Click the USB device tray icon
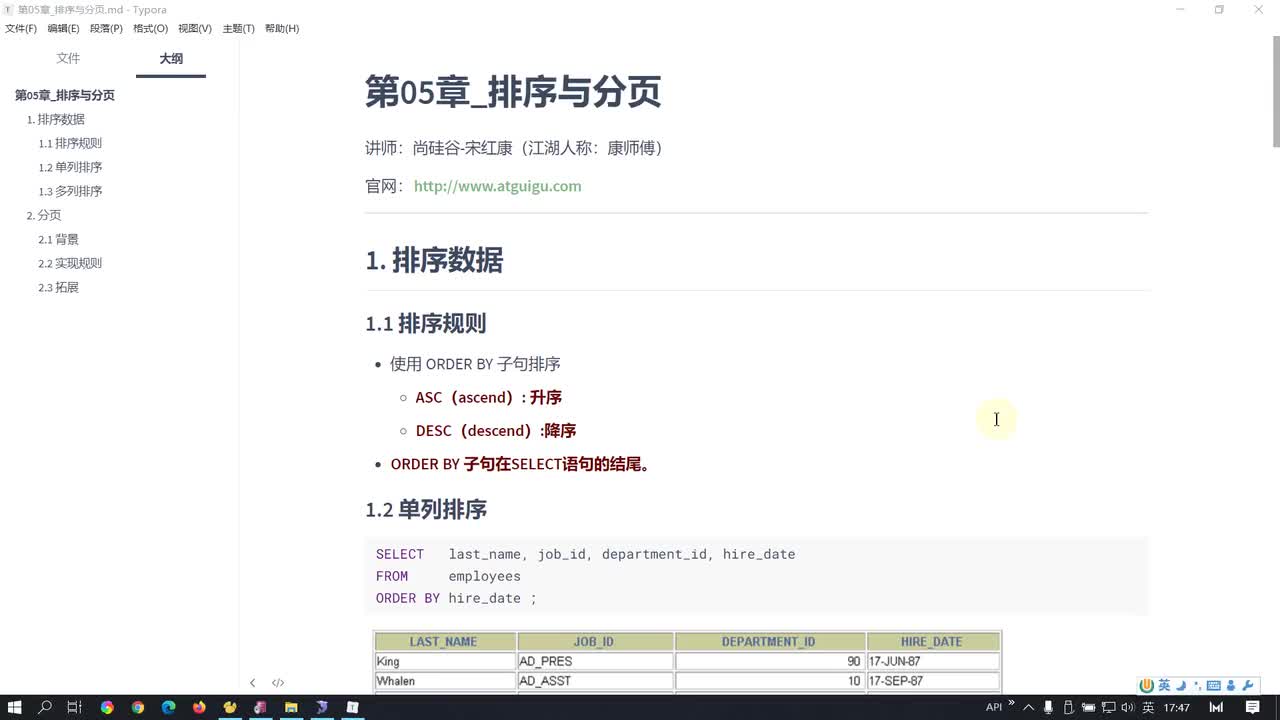 (1069, 708)
